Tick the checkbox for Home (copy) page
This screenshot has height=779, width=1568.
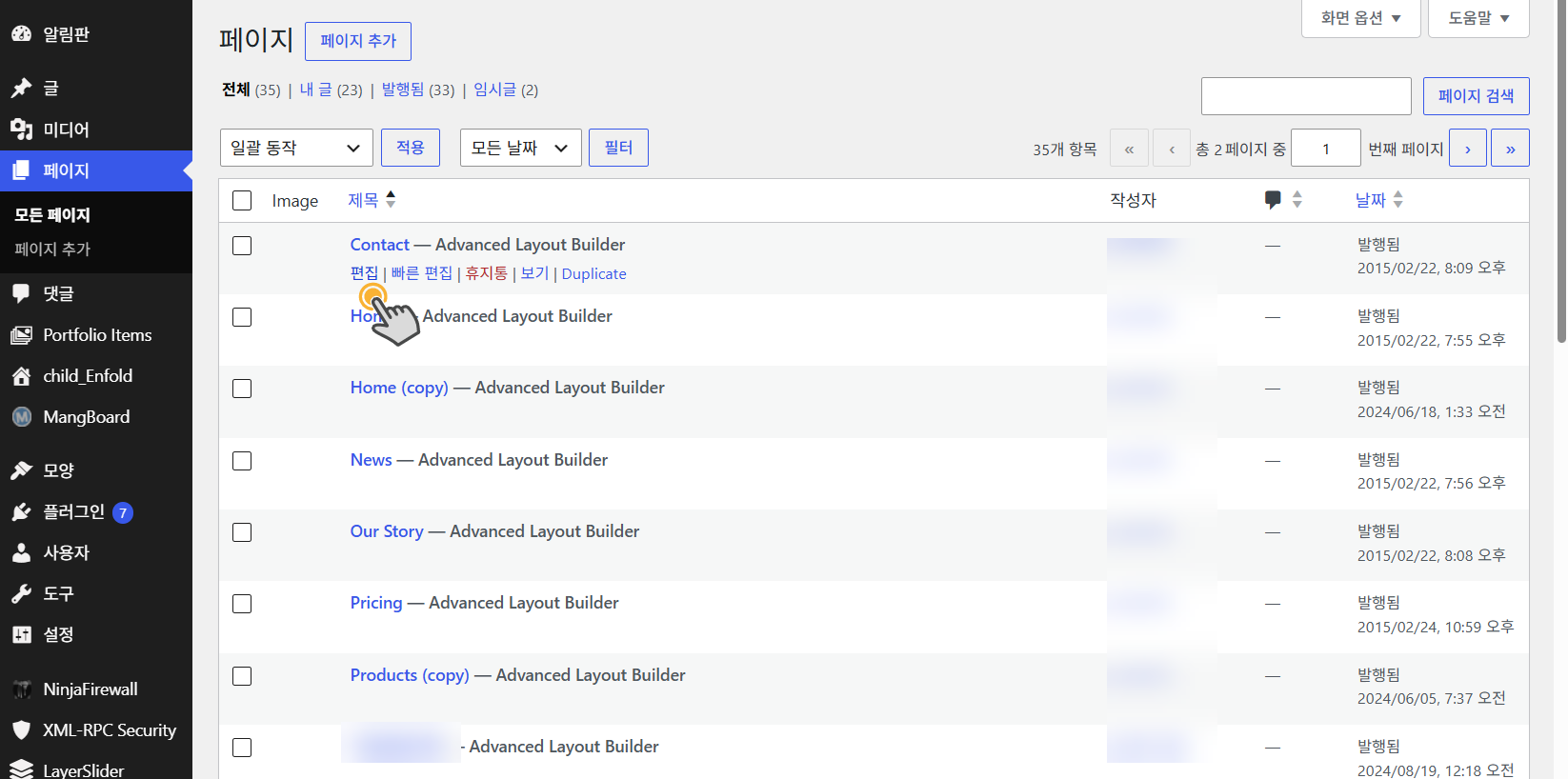[x=242, y=389]
